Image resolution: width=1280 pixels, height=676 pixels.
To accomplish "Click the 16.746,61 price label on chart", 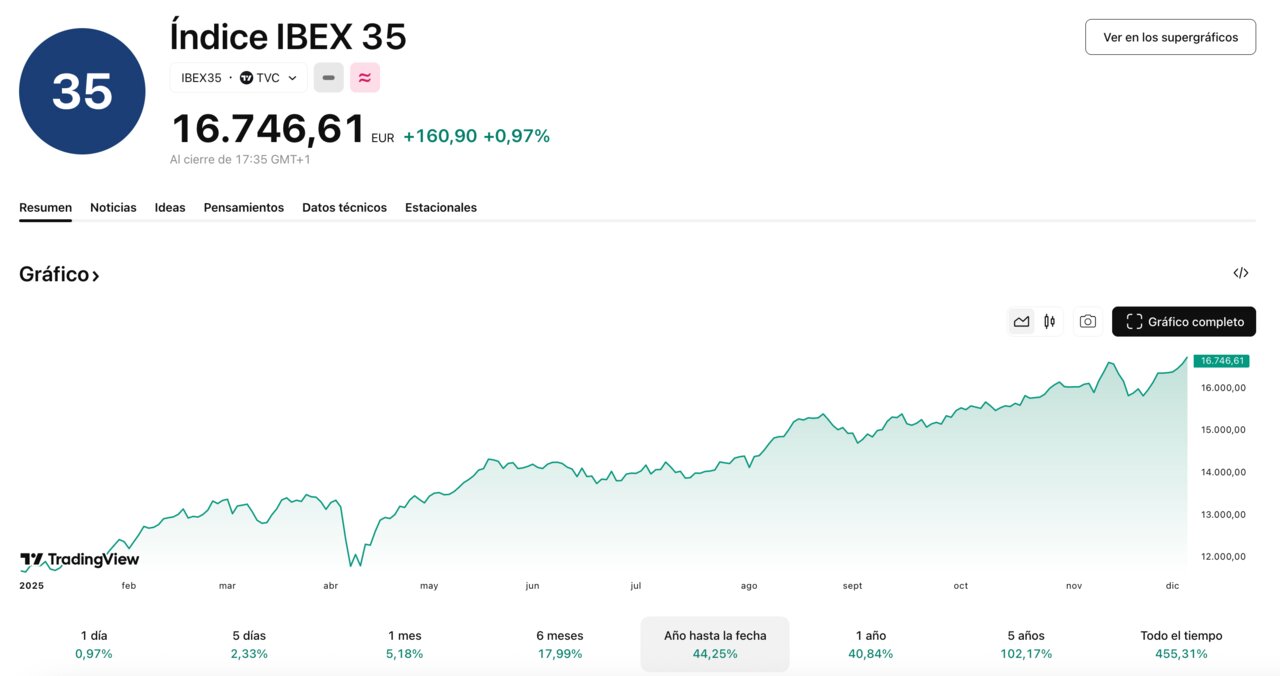I will (x=1221, y=360).
